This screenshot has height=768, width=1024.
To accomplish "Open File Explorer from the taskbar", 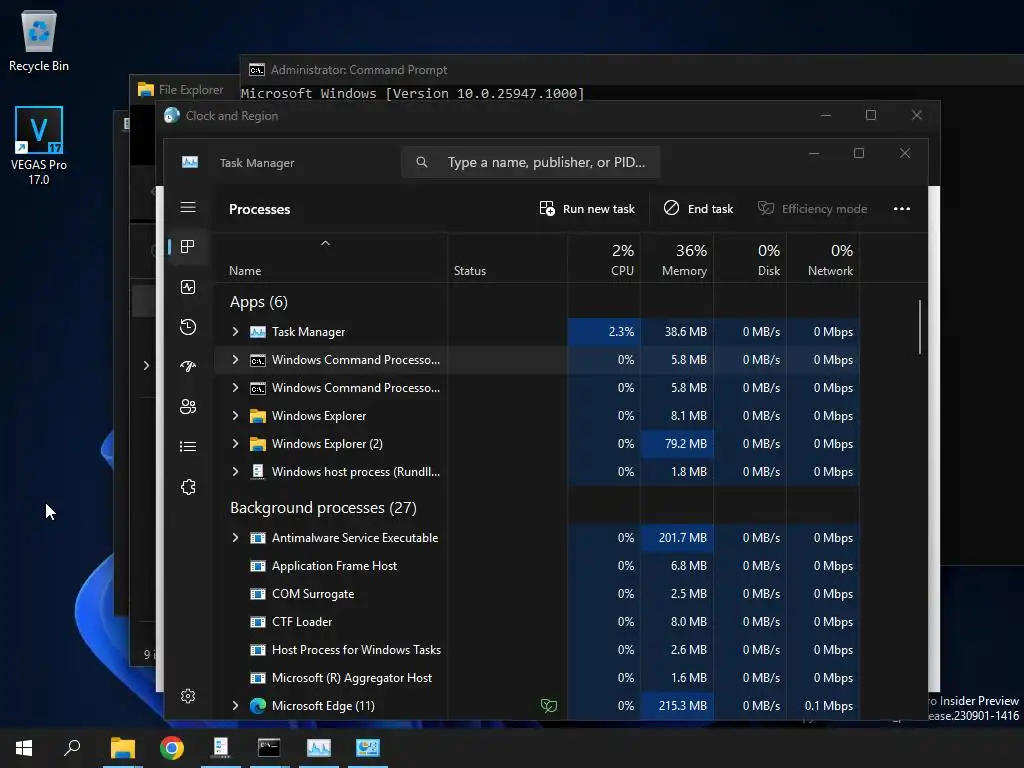I will (123, 748).
